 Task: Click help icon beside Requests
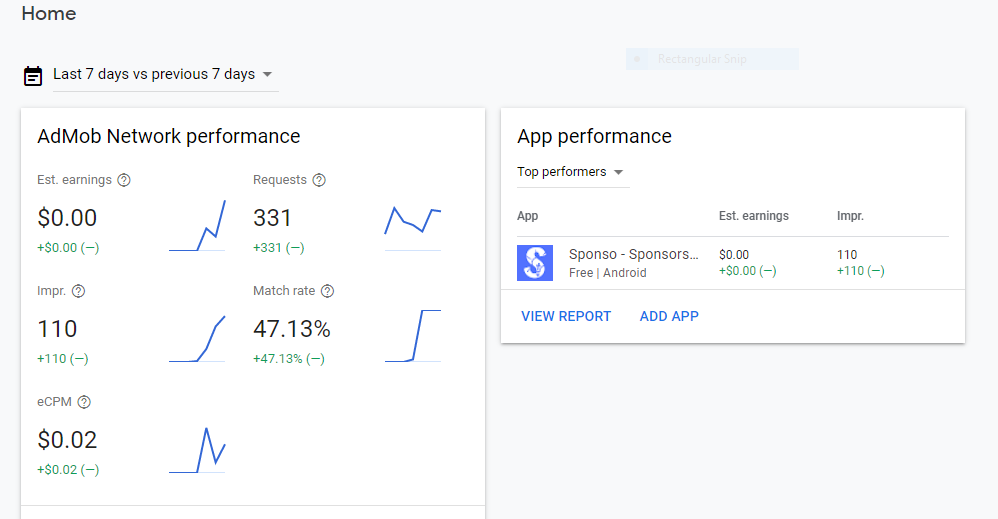pyautogui.click(x=319, y=180)
